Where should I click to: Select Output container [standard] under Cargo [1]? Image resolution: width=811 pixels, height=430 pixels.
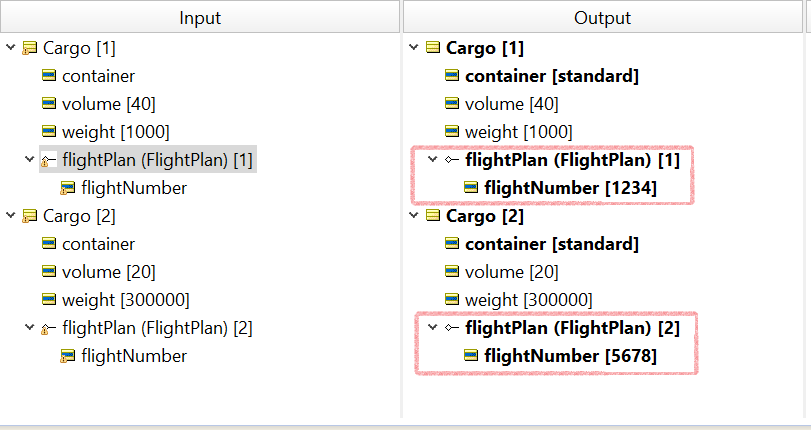coord(552,76)
